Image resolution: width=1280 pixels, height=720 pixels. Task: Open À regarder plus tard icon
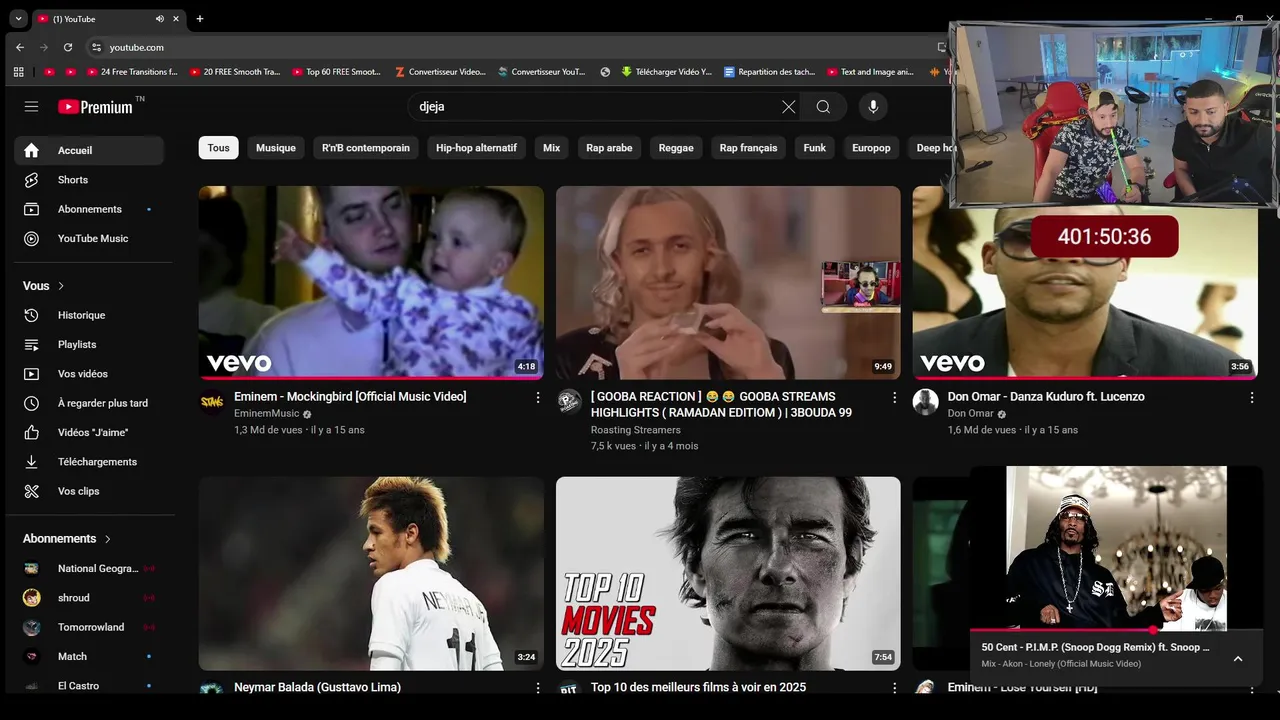(31, 403)
